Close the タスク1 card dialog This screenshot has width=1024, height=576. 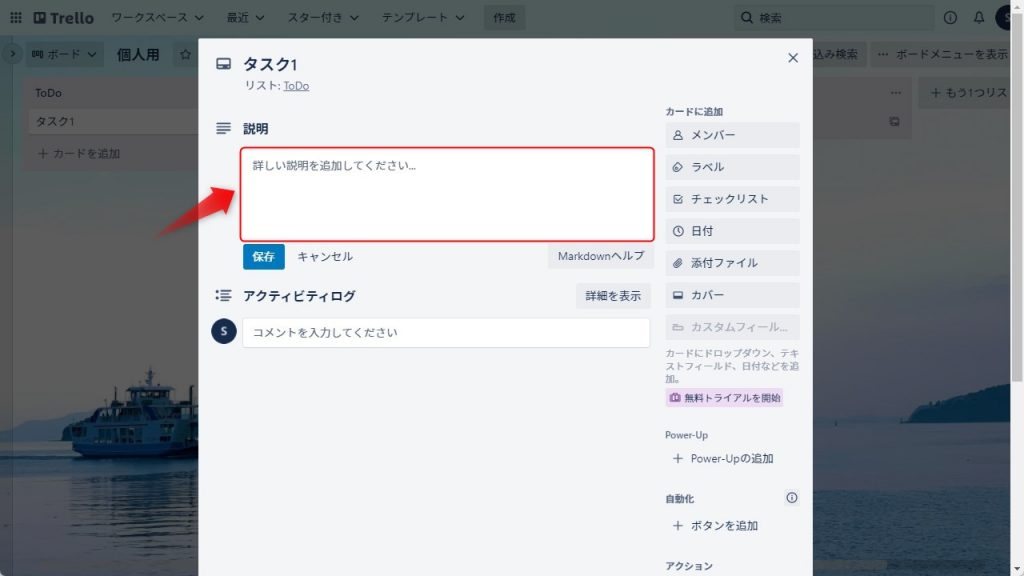pyautogui.click(x=793, y=58)
